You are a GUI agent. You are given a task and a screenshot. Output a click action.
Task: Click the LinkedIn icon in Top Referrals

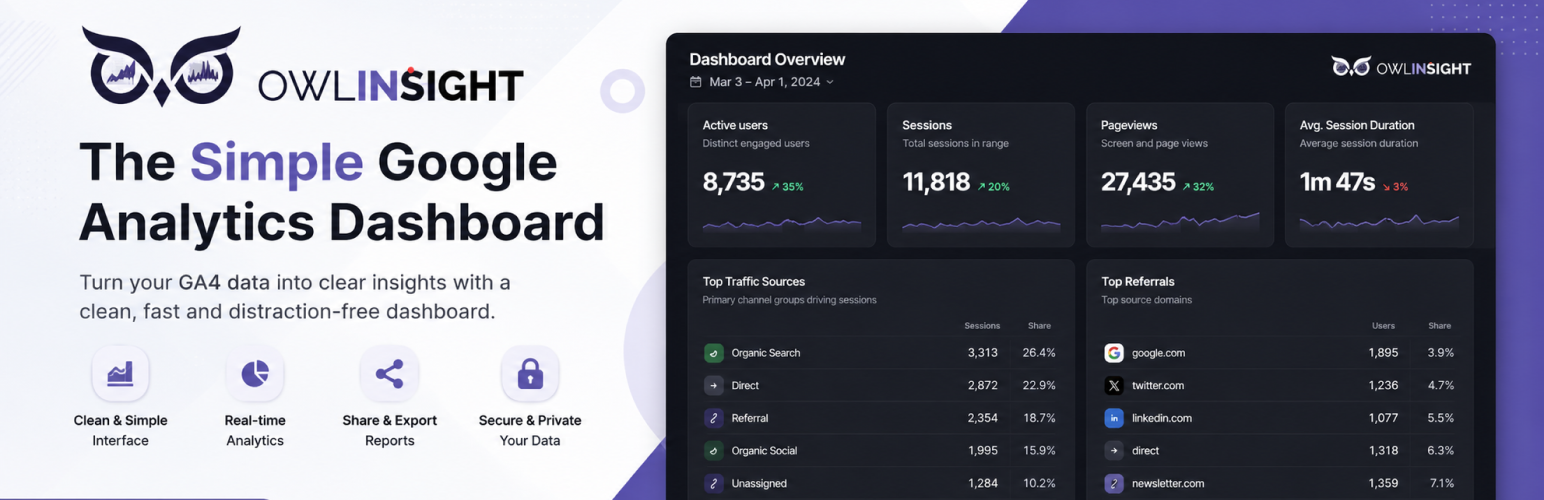pos(1114,418)
